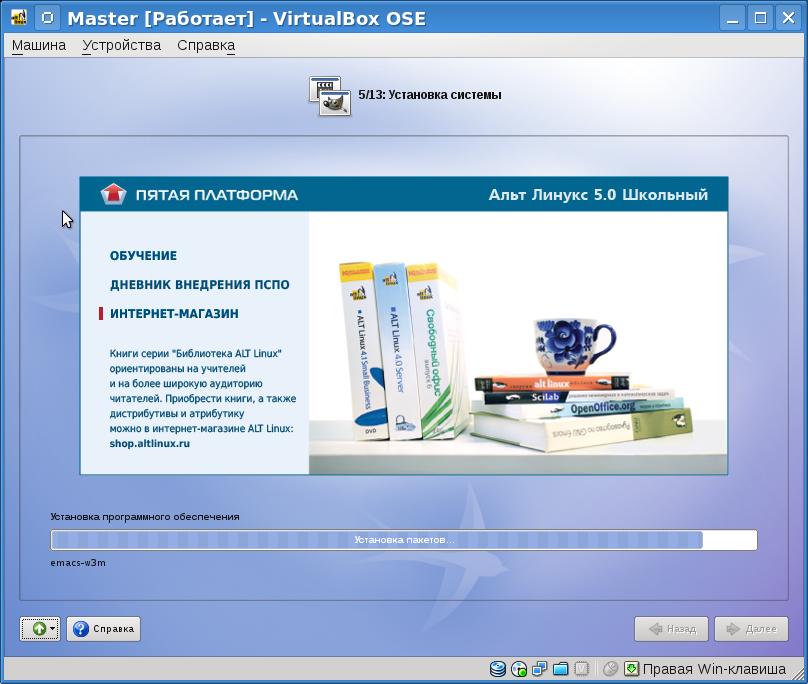Viewport: 808px width, 684px height.
Task: Click the package installation progress bar
Action: (404, 540)
